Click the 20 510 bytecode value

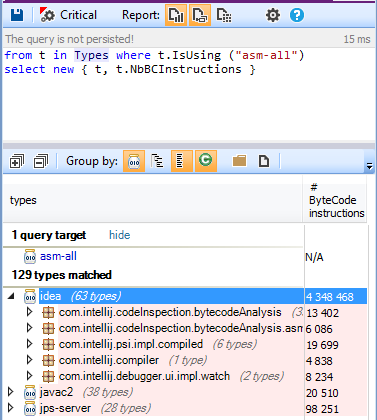tap(322, 393)
